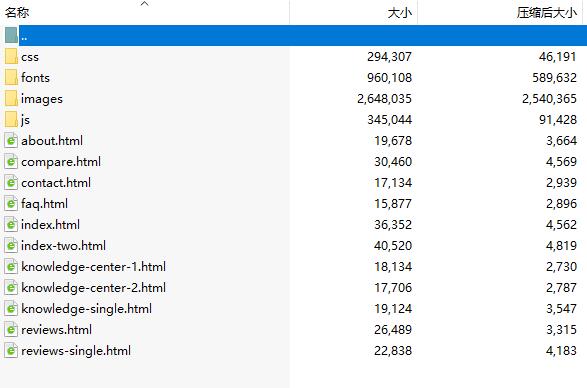Click the size value 19,678
The height and width of the screenshot is (388, 587).
pos(393,141)
